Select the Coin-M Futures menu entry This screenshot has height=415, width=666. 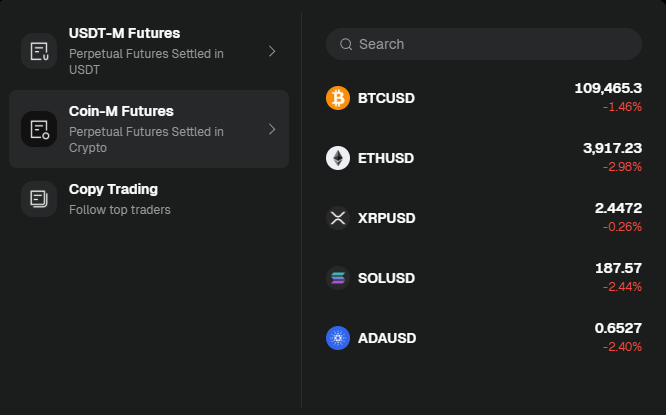[149, 129]
